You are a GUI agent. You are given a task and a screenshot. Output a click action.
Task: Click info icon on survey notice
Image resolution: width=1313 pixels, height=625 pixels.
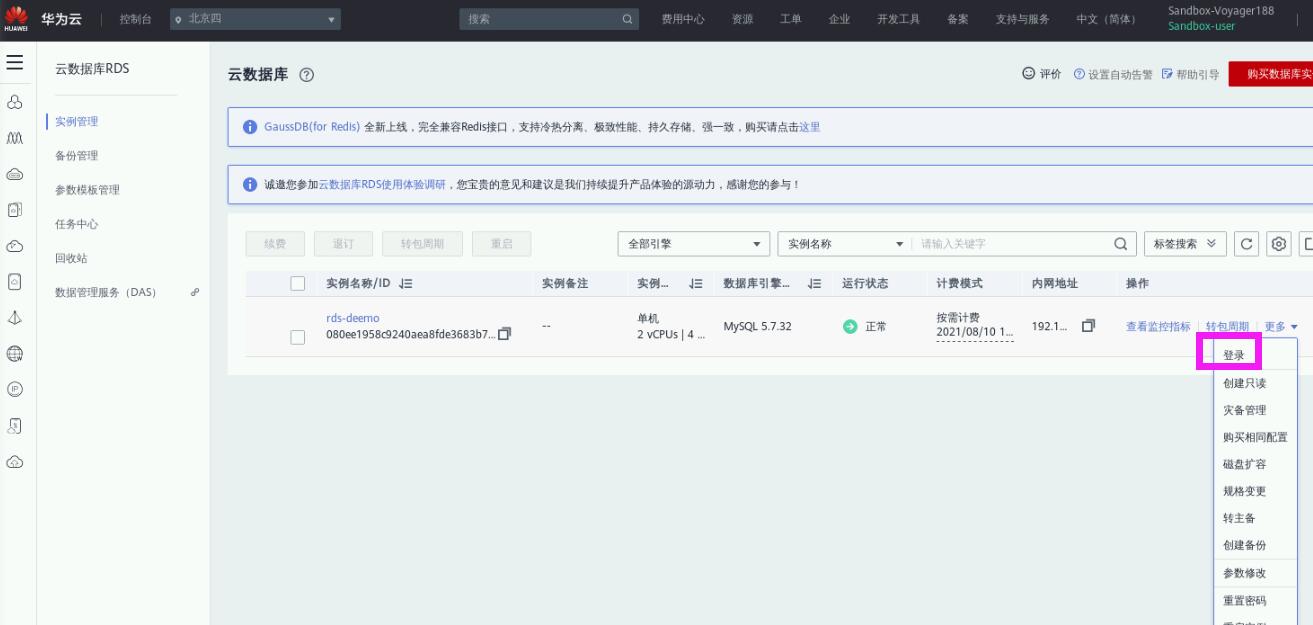(250, 185)
